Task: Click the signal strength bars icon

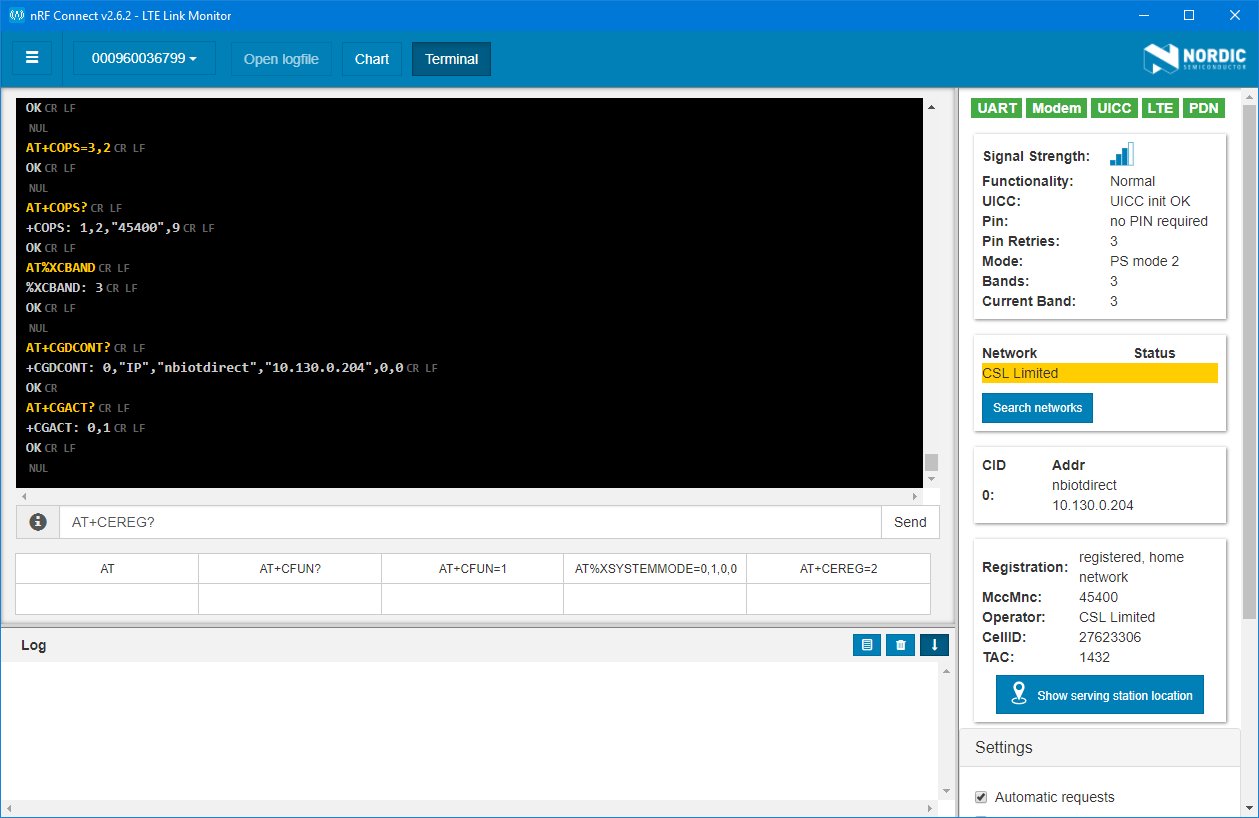Action: click(x=1121, y=155)
